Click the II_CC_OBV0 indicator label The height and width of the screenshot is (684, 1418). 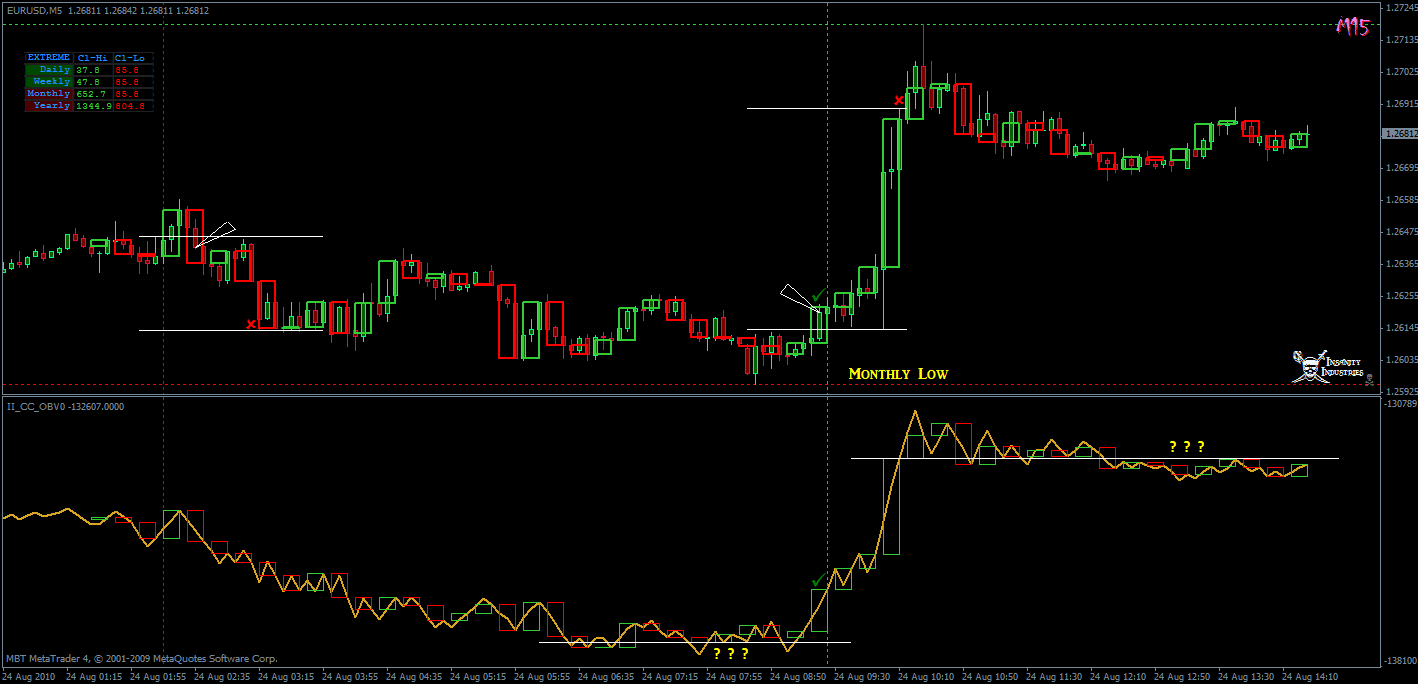pyautogui.click(x=66, y=407)
